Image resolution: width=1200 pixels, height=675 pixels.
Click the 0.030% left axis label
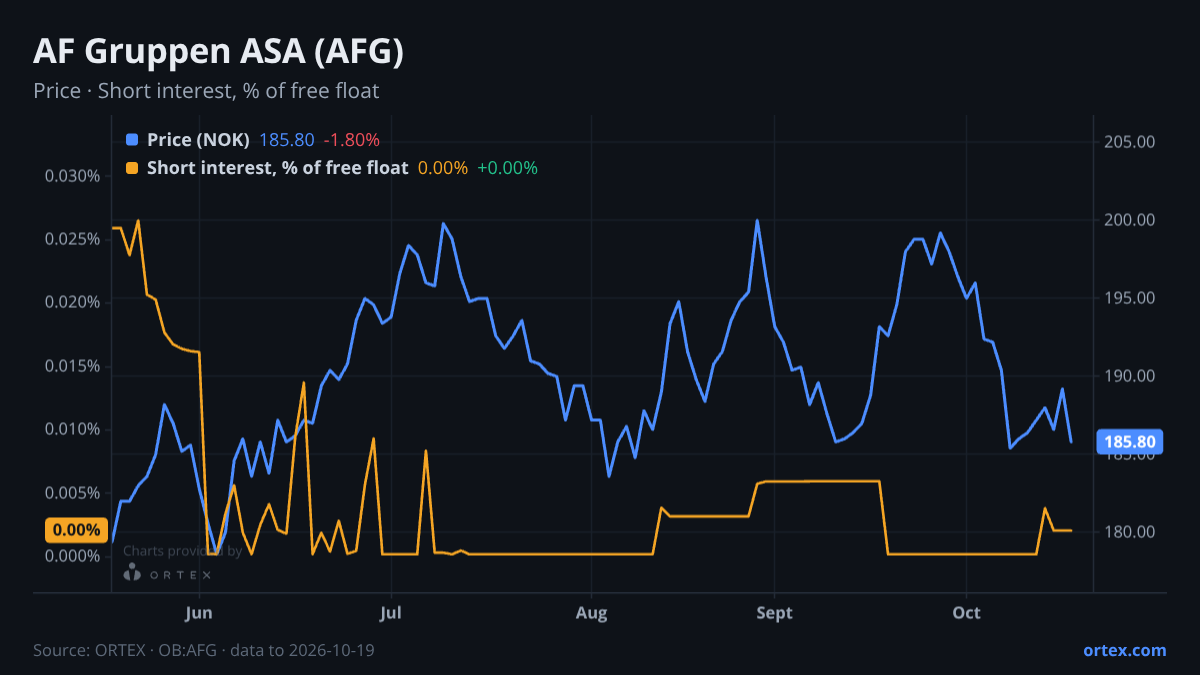[x=73, y=176]
